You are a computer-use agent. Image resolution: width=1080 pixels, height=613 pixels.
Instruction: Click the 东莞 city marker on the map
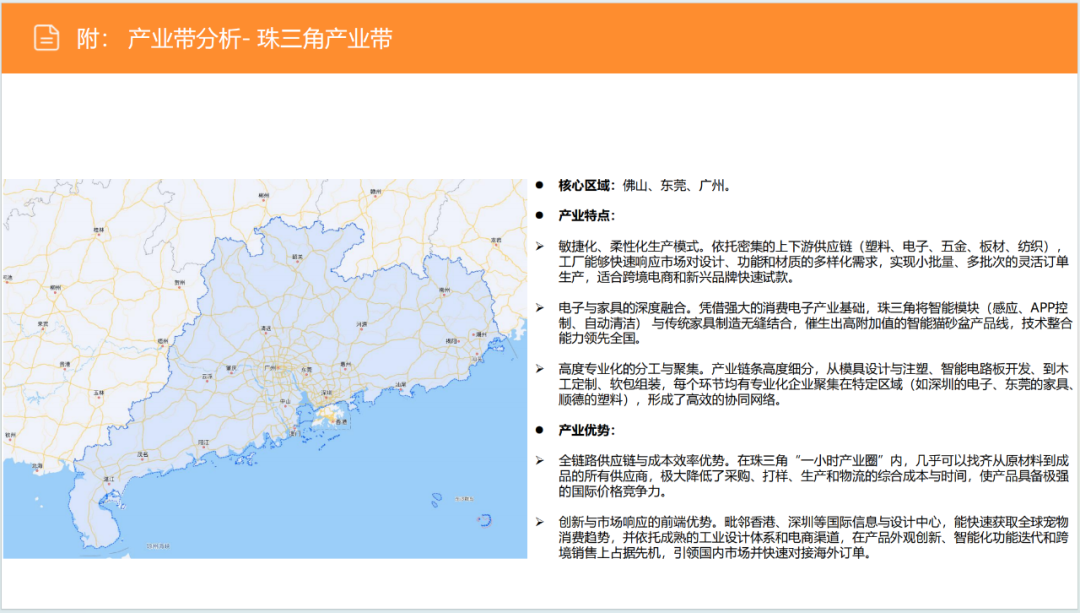click(x=308, y=369)
